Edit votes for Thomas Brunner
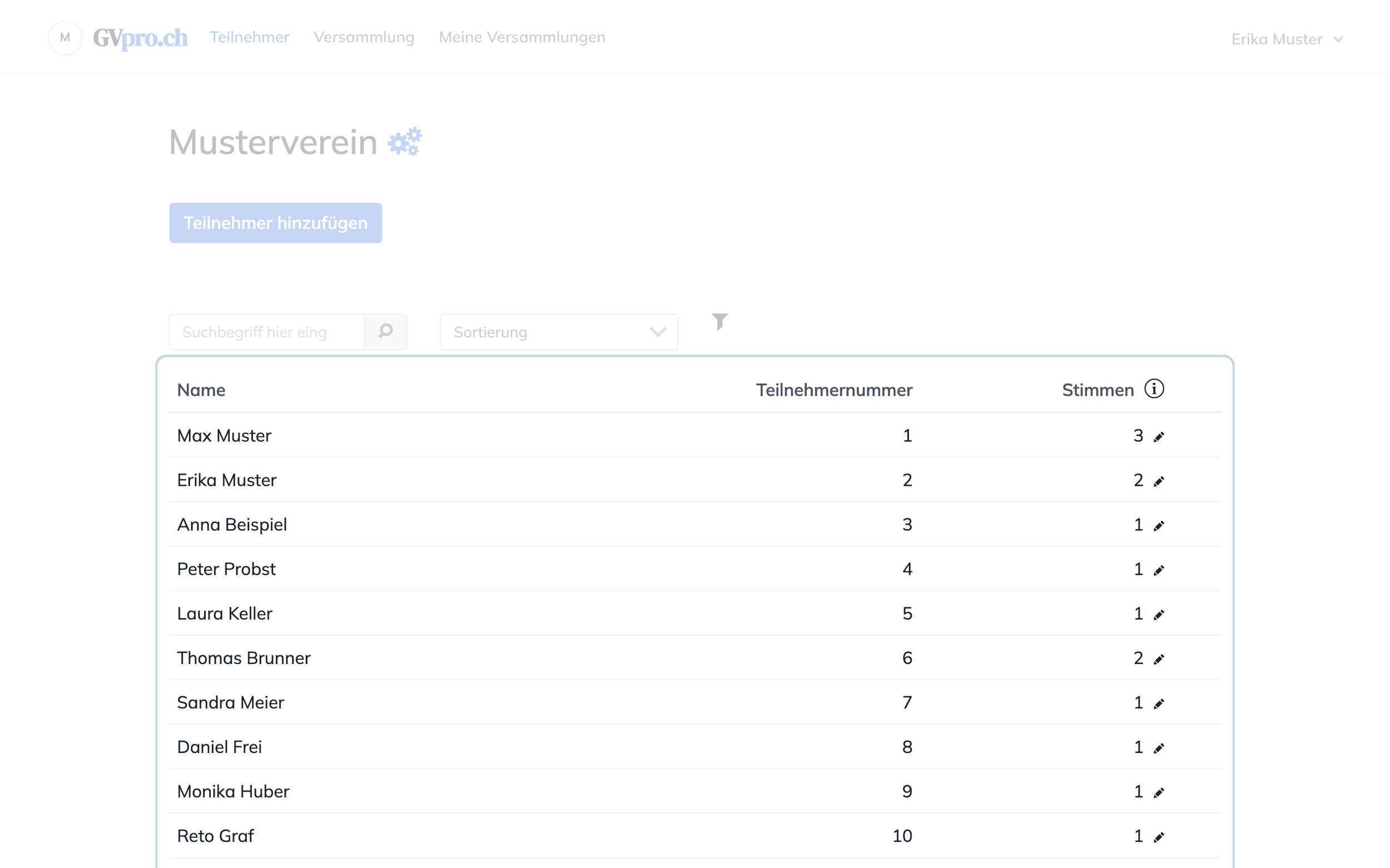Viewport: 1390px width, 868px height. [x=1159, y=659]
